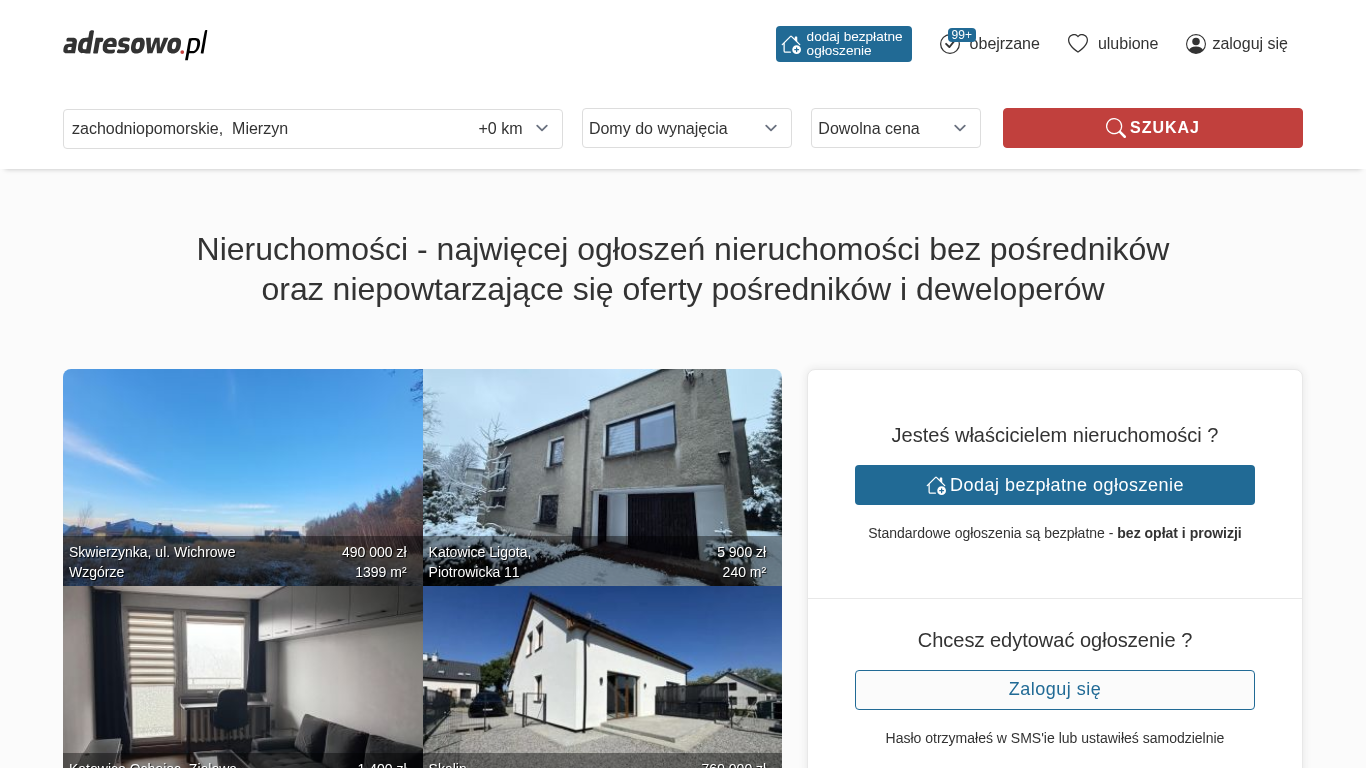
Task: Expand the +0 km distance dropdown
Action: (514, 129)
